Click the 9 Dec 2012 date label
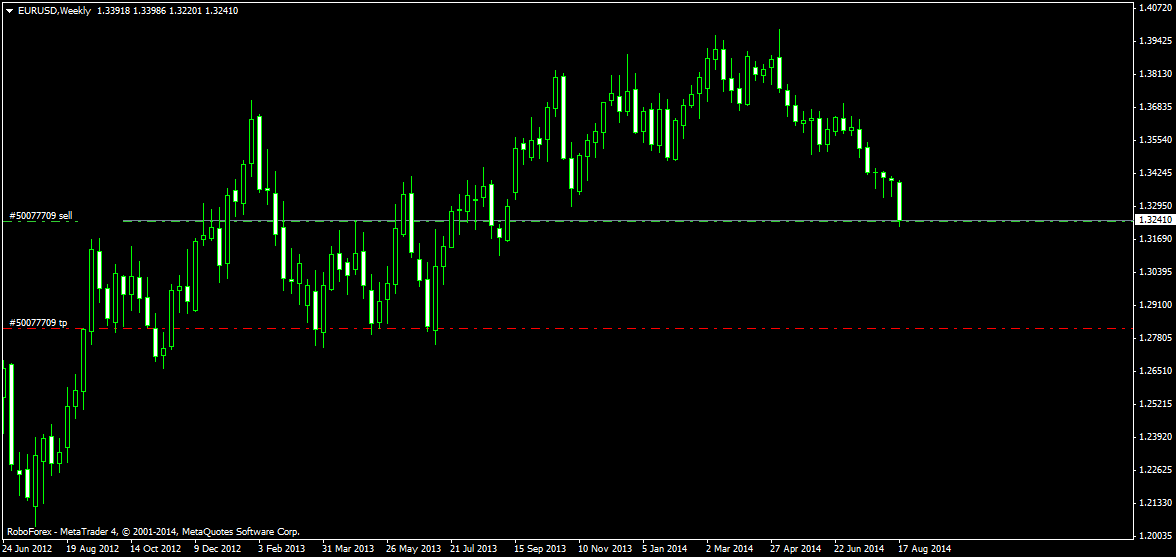The height and width of the screenshot is (557, 1176). [218, 549]
